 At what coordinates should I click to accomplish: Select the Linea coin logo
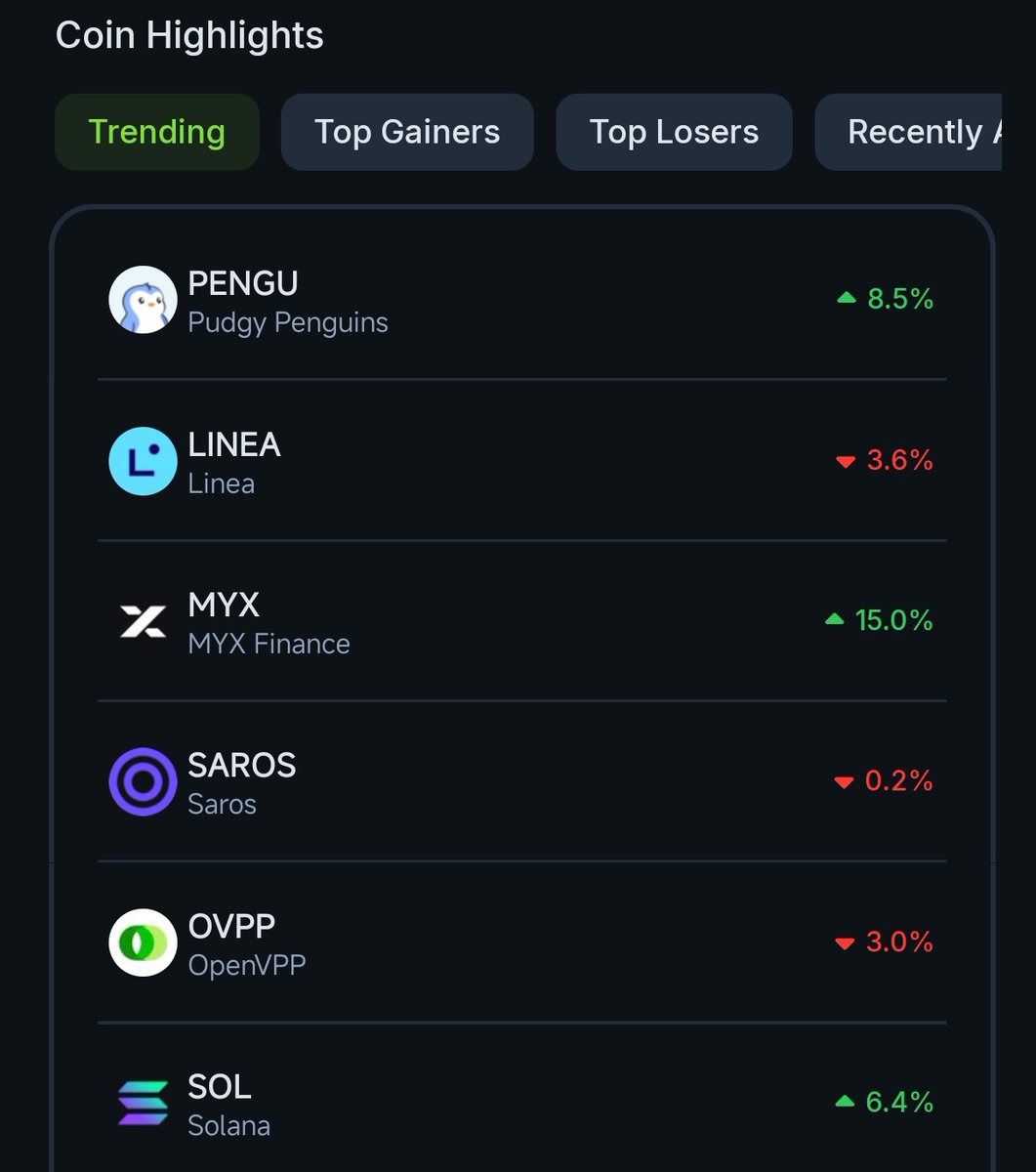point(143,461)
